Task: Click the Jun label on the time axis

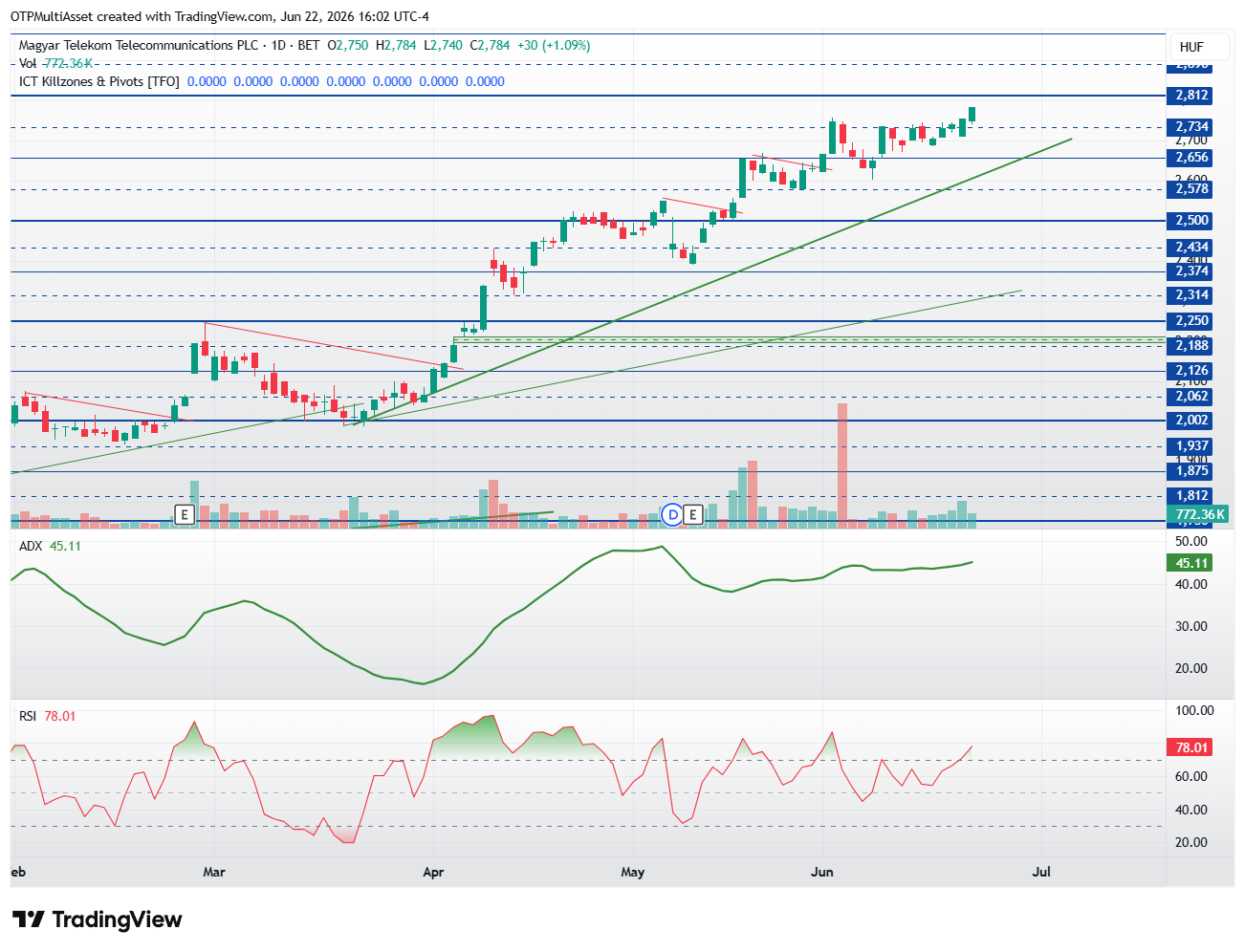Action: (x=821, y=872)
